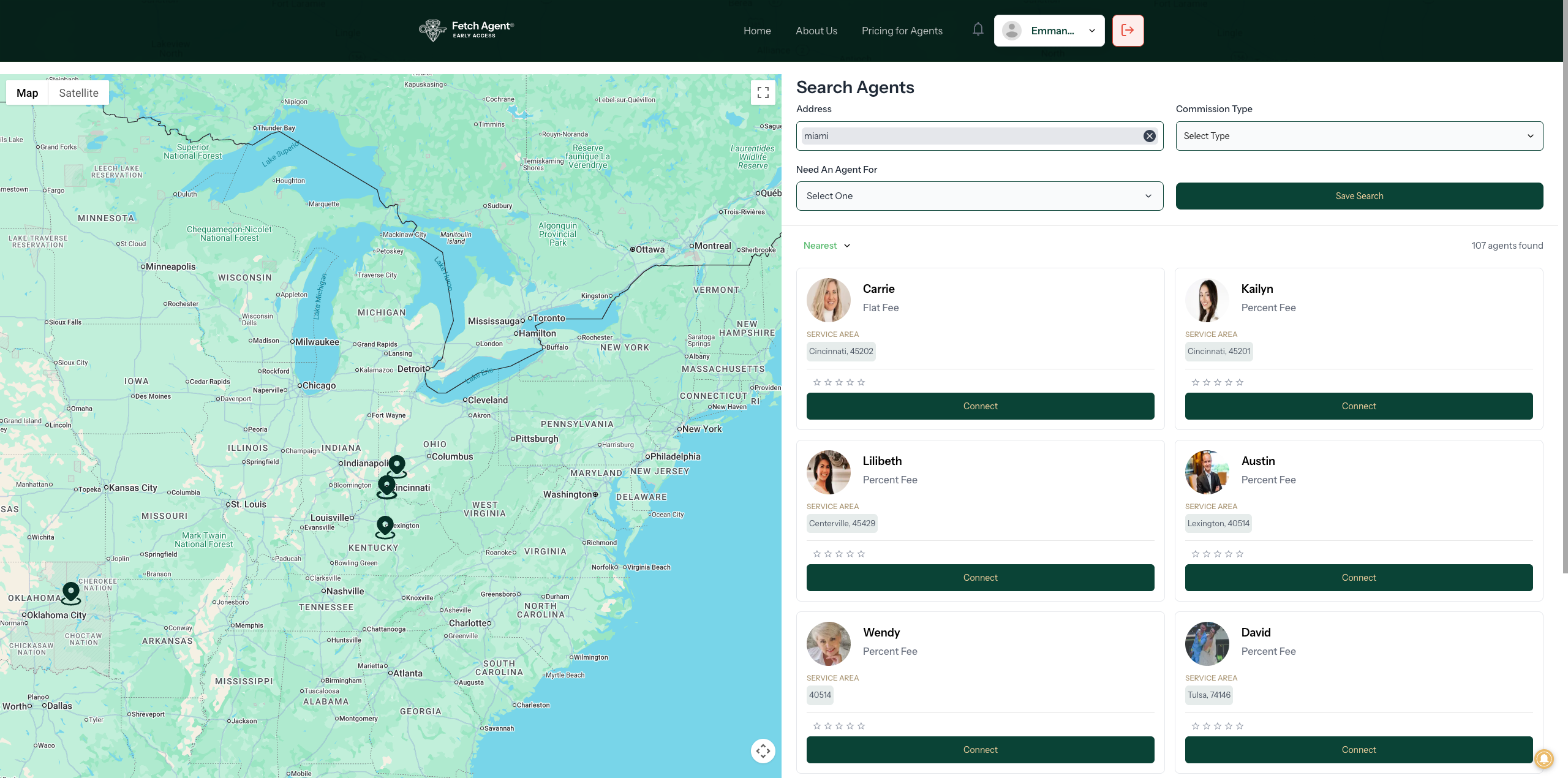Open the Commission Type dropdown
The height and width of the screenshot is (778, 1568).
(1359, 136)
